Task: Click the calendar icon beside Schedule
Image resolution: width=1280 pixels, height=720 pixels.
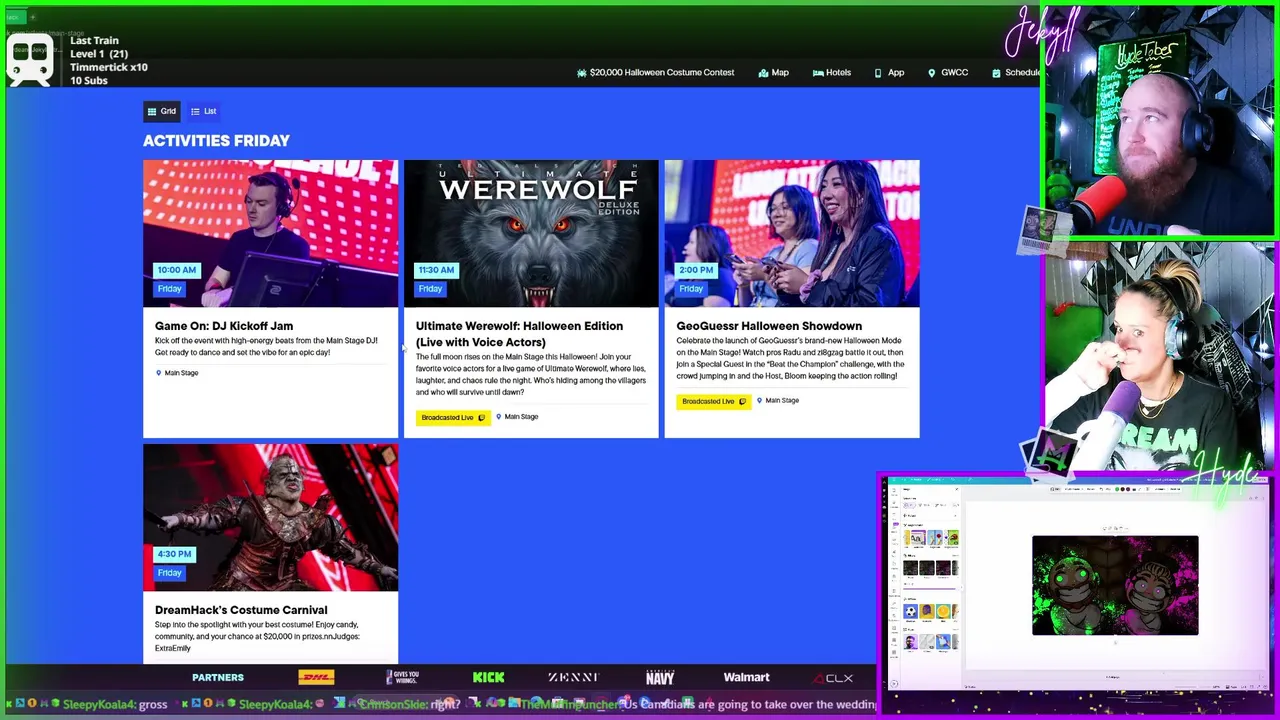Action: point(996,73)
